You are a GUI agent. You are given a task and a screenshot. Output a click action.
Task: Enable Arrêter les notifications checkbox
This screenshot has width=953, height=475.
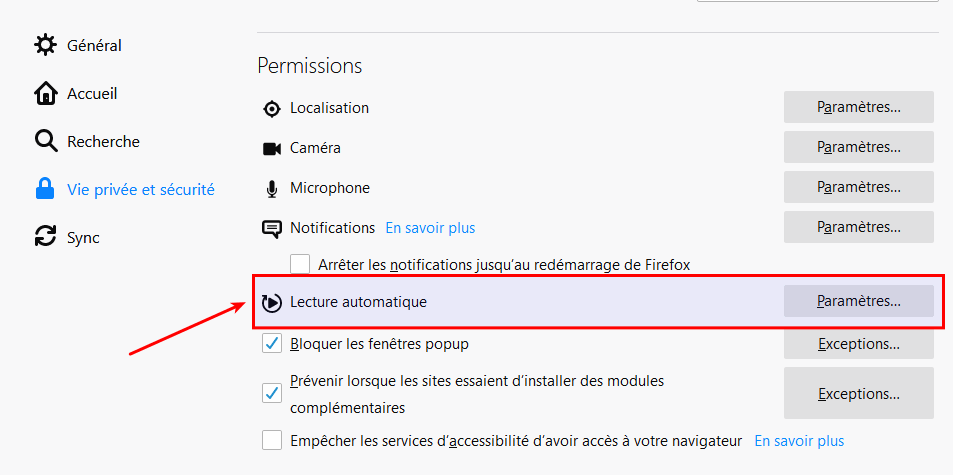point(300,265)
